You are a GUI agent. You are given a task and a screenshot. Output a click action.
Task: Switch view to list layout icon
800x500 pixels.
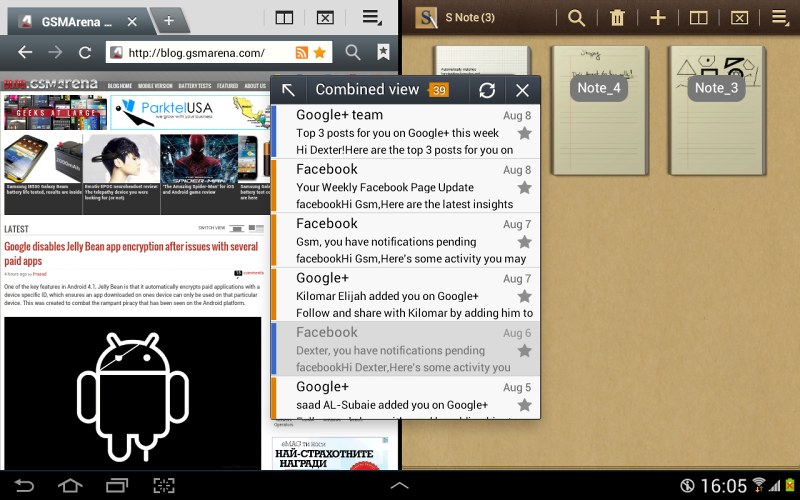[237, 228]
